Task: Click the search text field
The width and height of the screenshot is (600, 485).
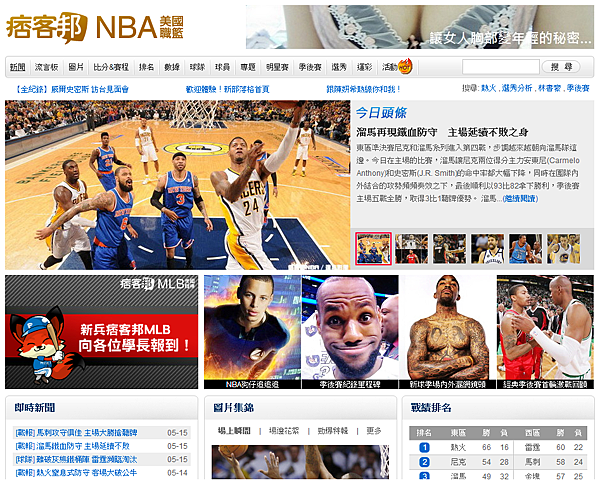Action: click(501, 67)
